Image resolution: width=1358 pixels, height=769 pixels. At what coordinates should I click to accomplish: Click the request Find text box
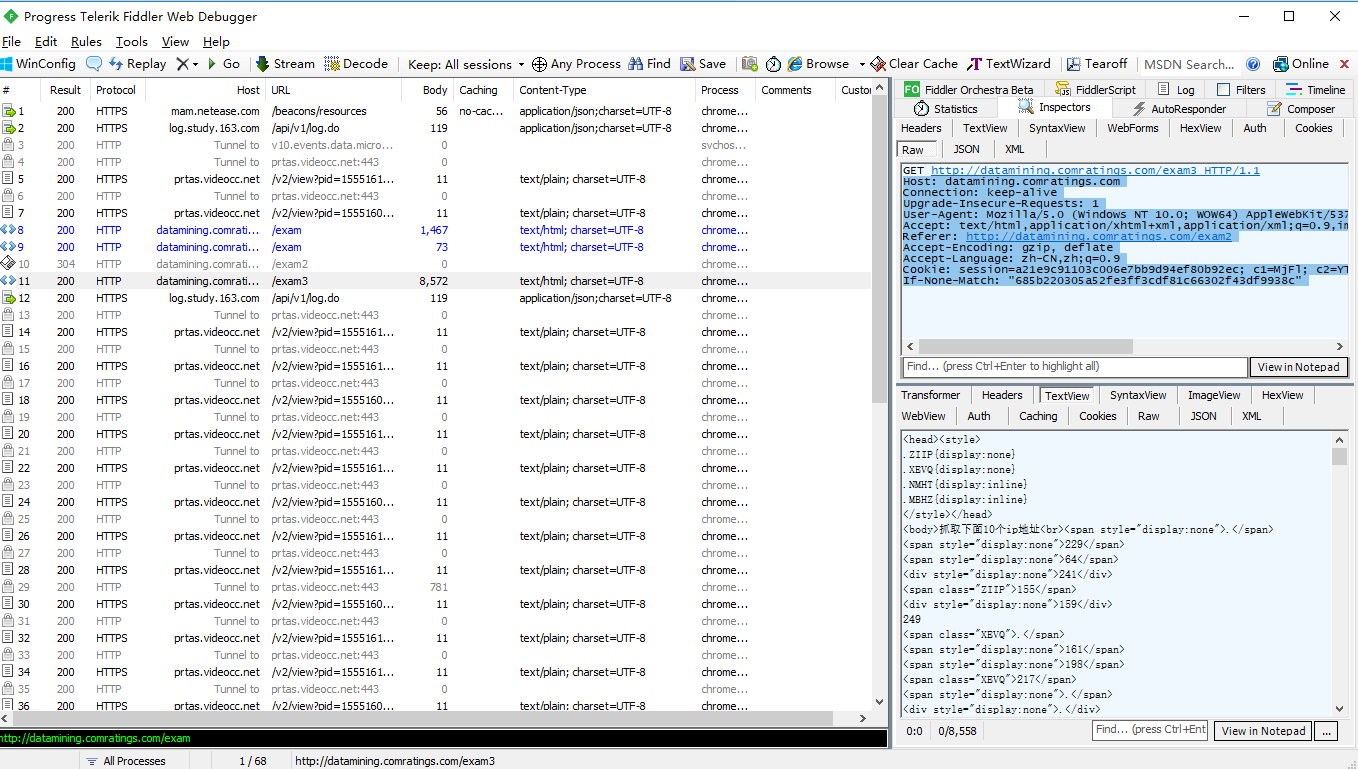point(1075,367)
